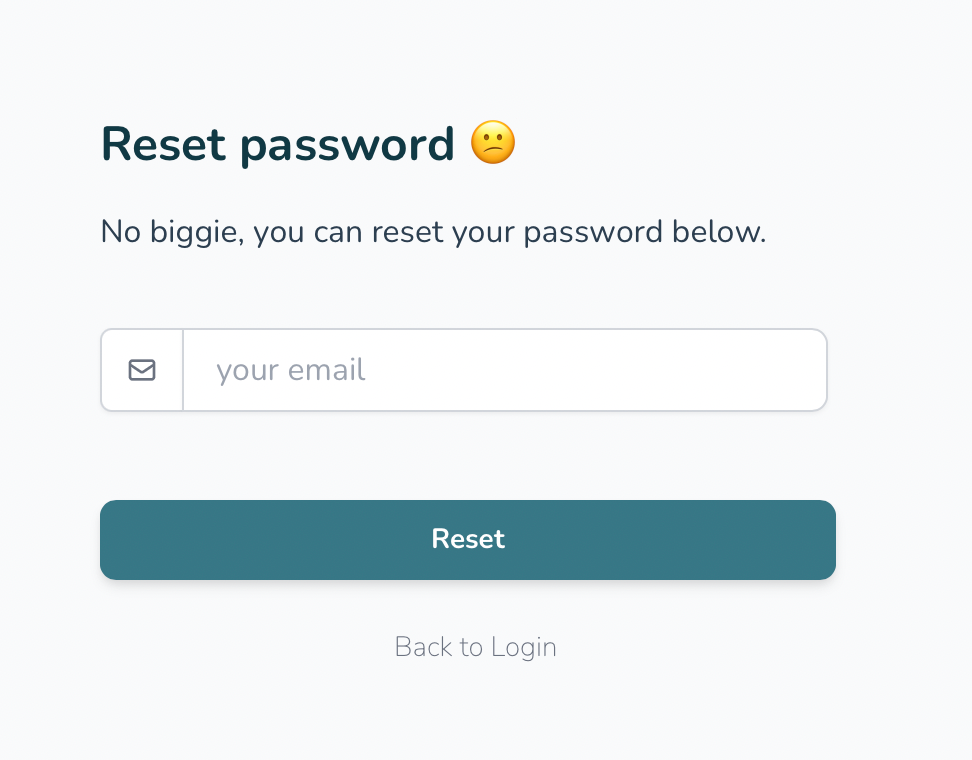Click the word 'password' in the heading
The image size is (972, 760).
347,146
